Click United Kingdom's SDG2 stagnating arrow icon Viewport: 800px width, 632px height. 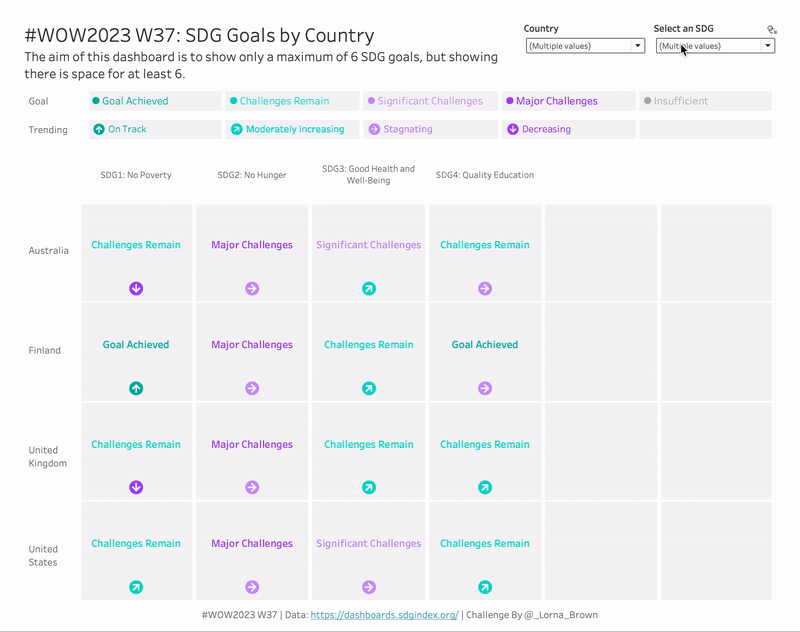[x=252, y=488]
